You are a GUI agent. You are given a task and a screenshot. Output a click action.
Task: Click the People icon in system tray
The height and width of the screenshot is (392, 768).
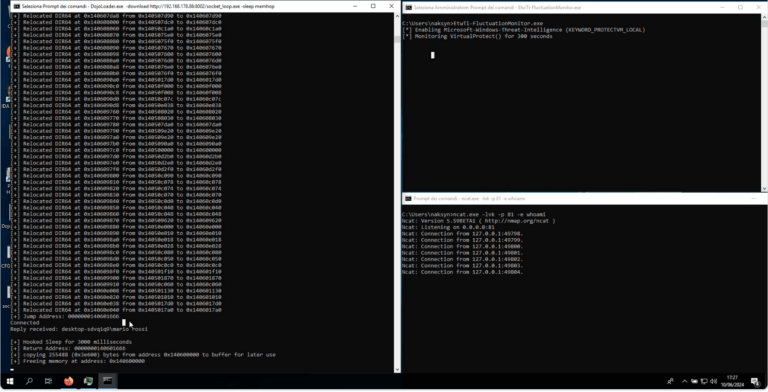(670, 381)
